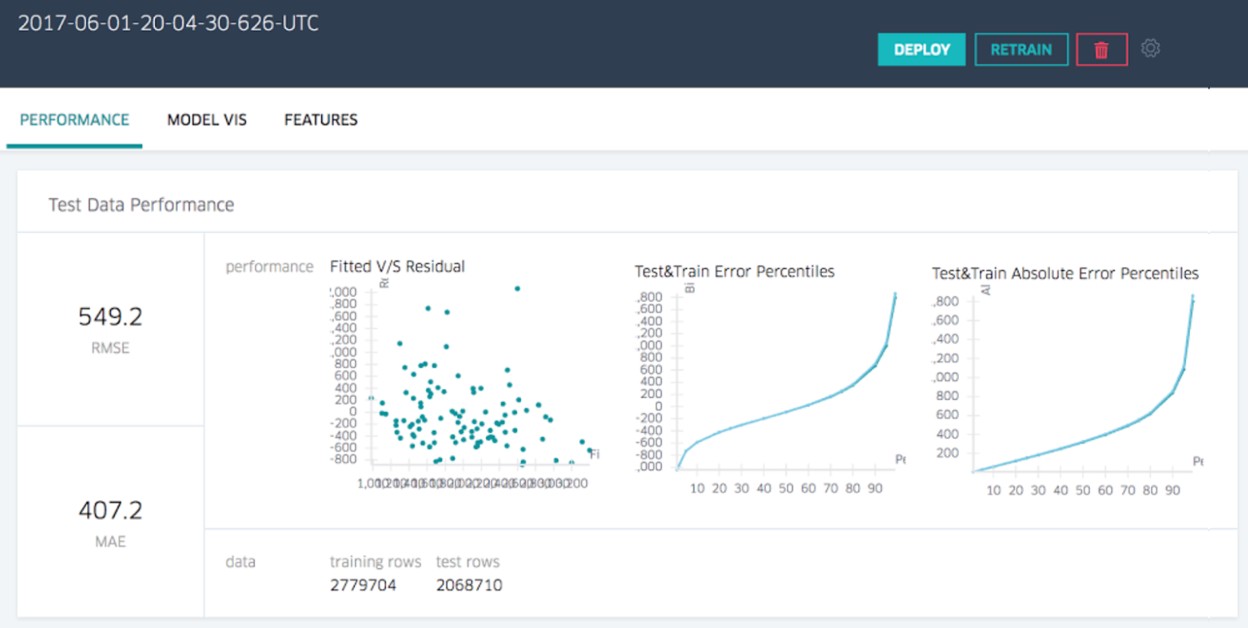The height and width of the screenshot is (628, 1248).
Task: Click the test rows count 2068710
Action: pyautogui.click(x=469, y=585)
